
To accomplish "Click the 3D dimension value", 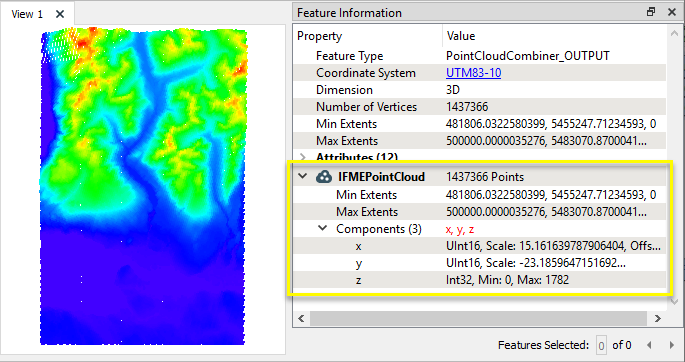I will pyautogui.click(x=453, y=90).
